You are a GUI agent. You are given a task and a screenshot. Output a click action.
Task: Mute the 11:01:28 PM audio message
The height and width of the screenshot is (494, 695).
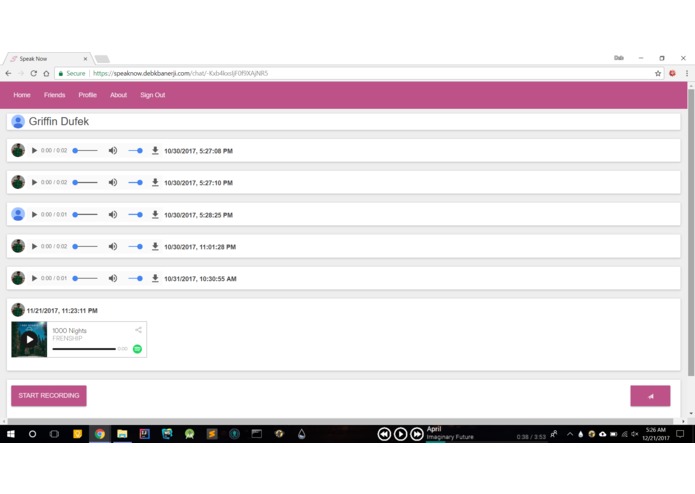tap(113, 246)
